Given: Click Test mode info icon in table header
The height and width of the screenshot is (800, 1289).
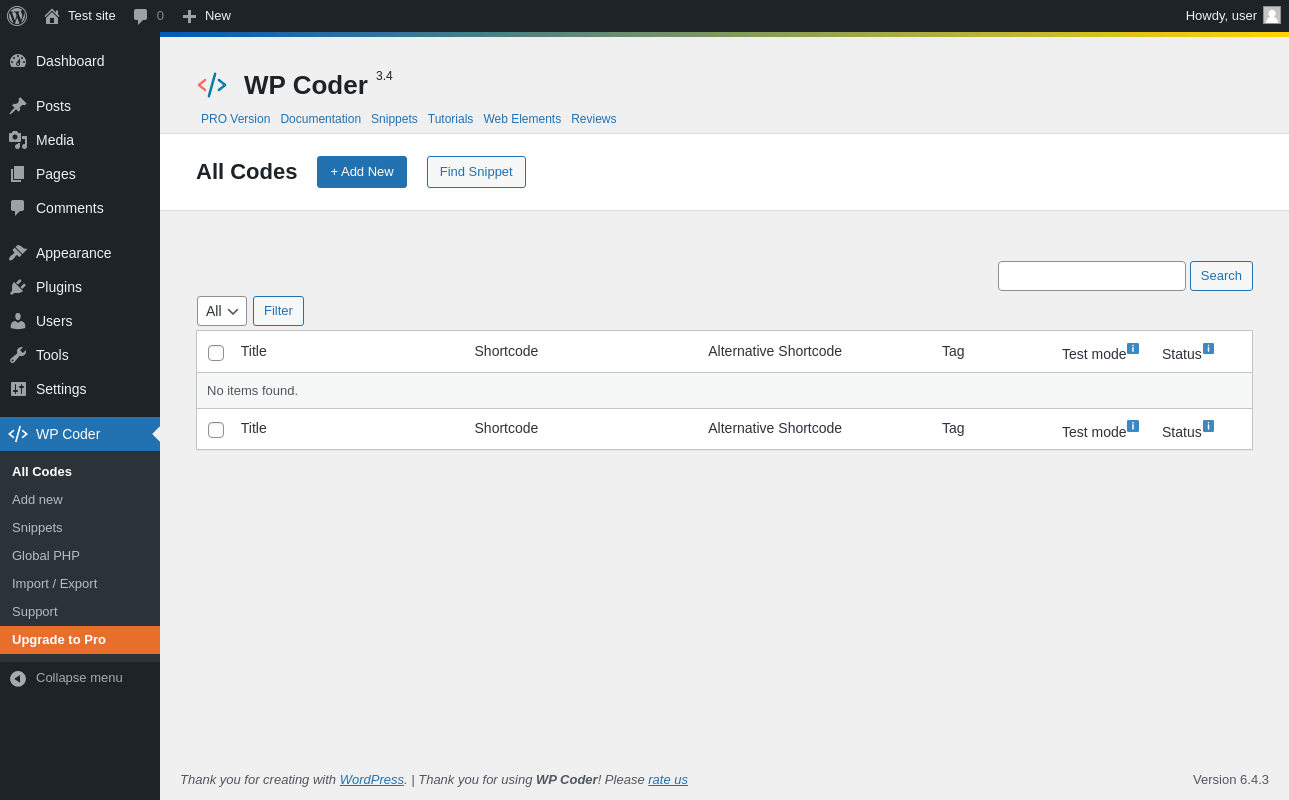Looking at the screenshot, I should 1133,349.
